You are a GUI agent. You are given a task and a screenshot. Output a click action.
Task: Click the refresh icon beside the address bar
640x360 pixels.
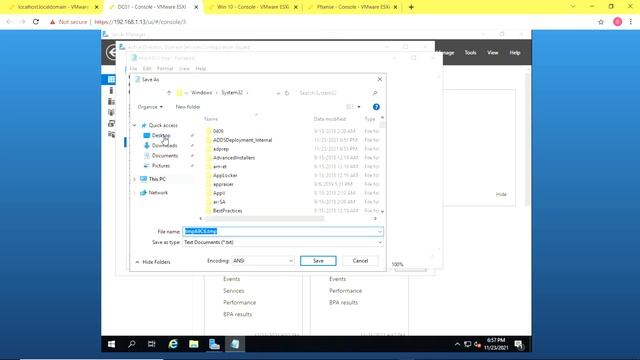287,93
